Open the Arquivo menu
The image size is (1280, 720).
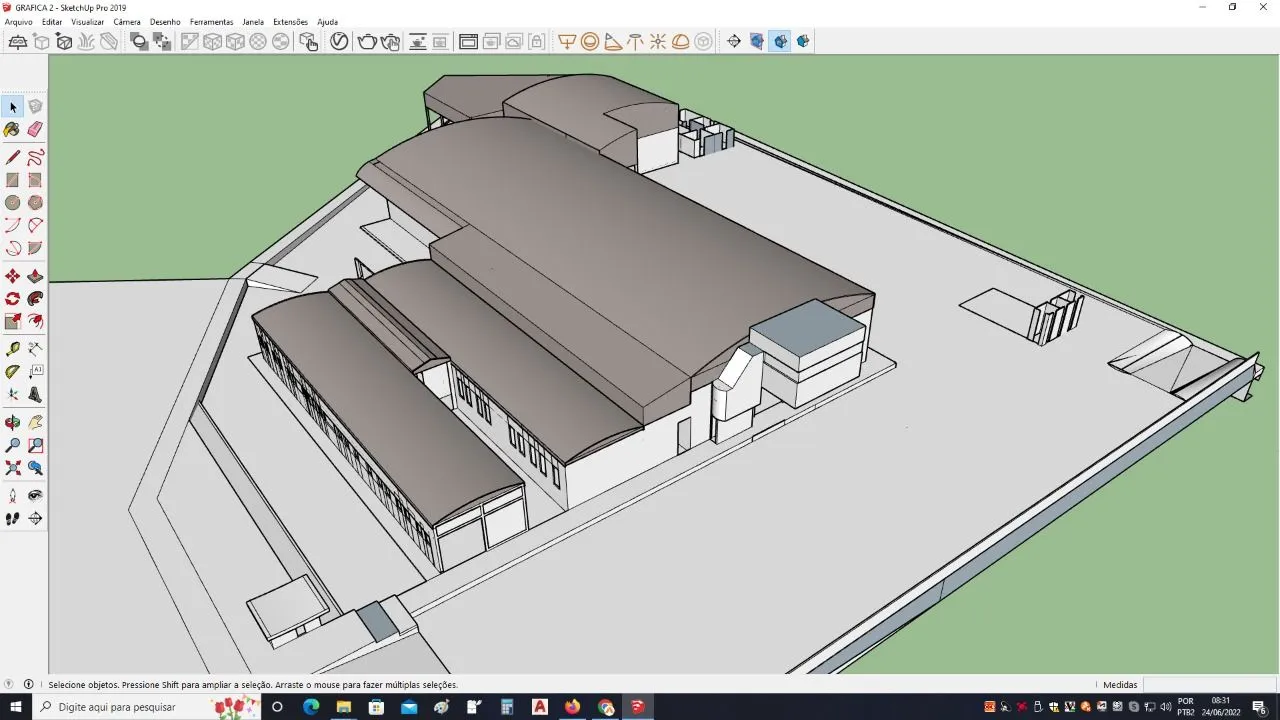click(x=19, y=22)
